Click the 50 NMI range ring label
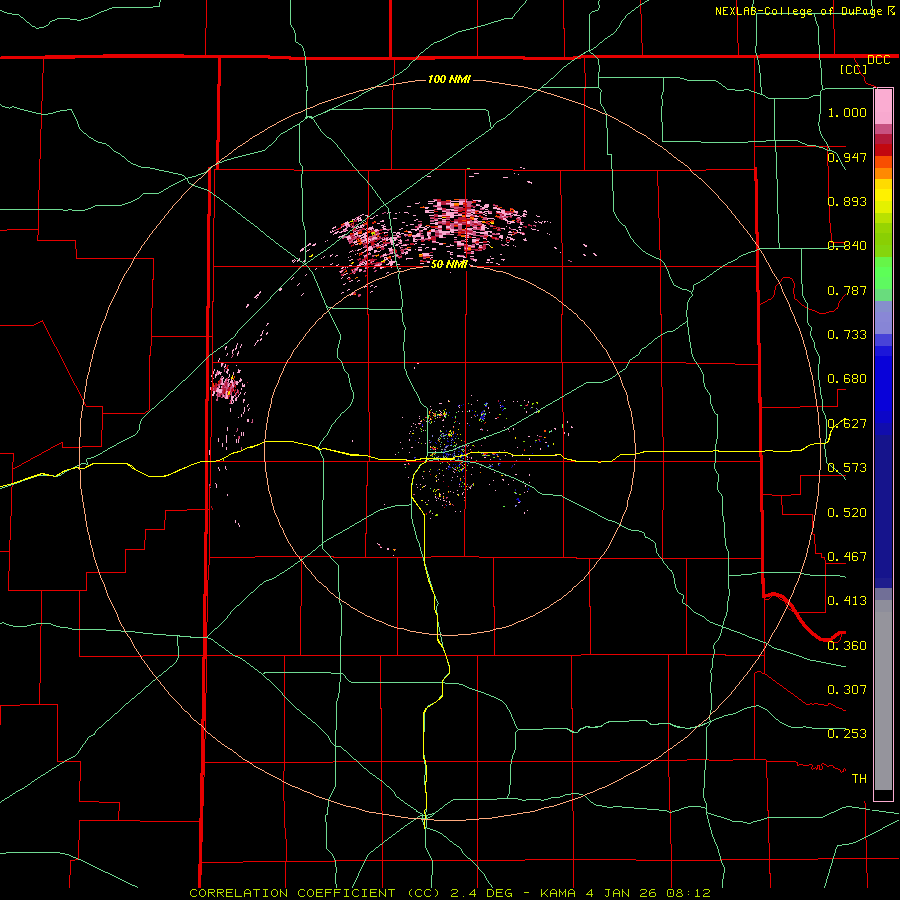The height and width of the screenshot is (900, 900). point(449,264)
